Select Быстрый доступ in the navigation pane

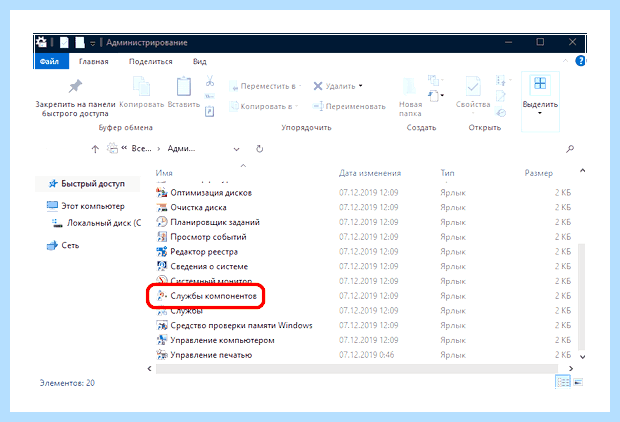point(87,184)
